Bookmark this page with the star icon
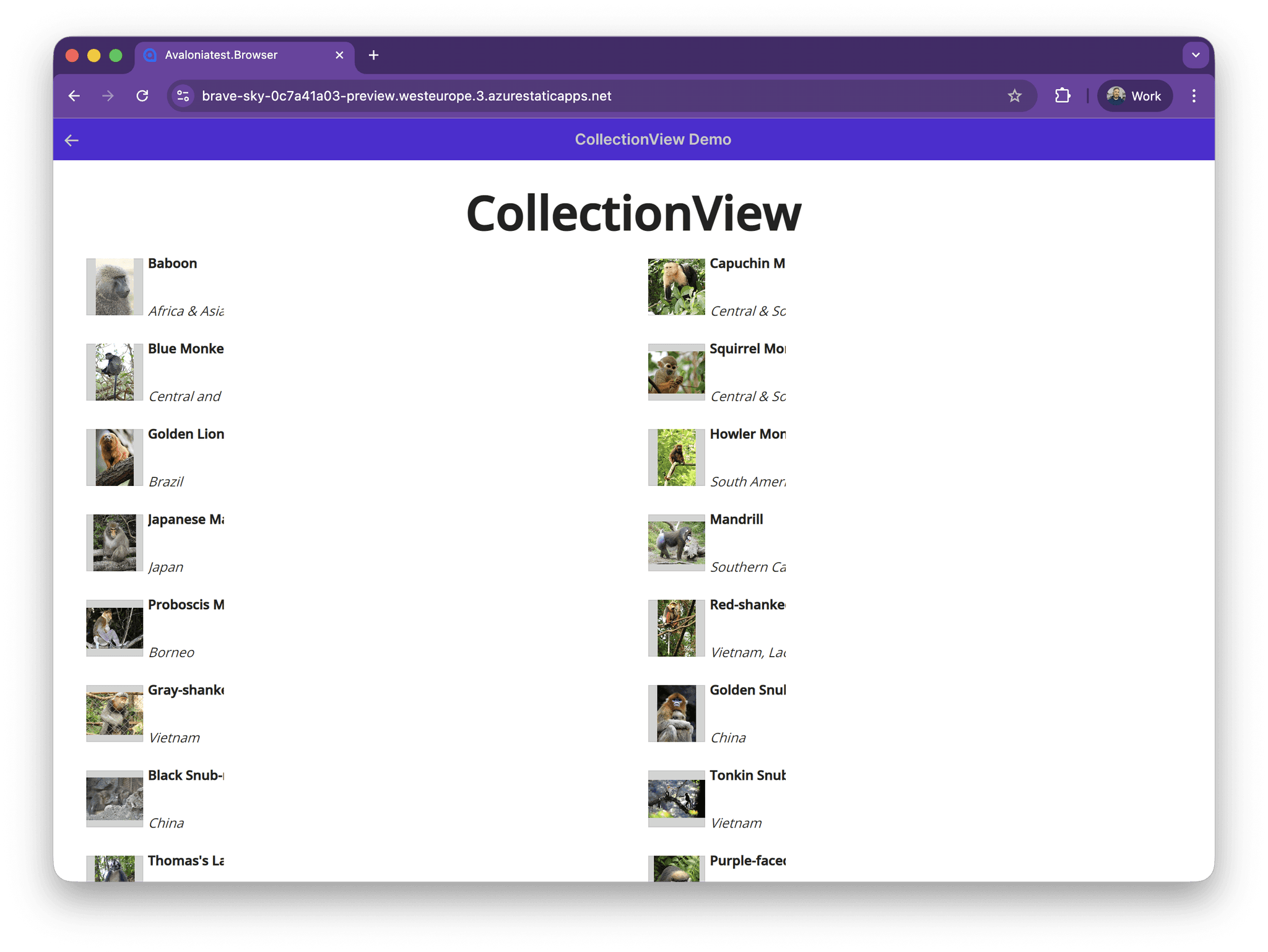This screenshot has height=952, width=1268. point(1014,96)
